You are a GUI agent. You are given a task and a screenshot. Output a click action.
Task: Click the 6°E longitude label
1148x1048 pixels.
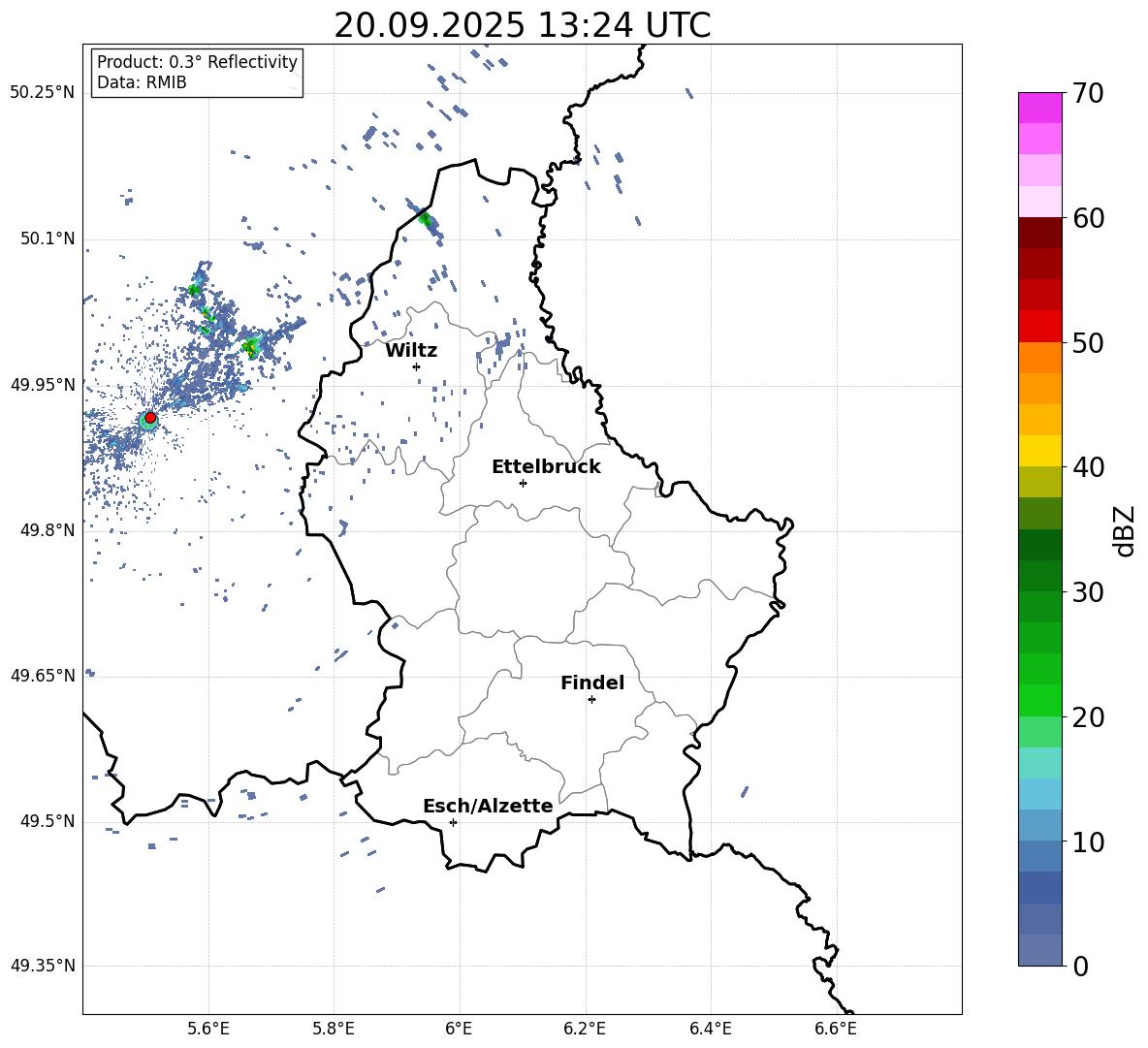[459, 1029]
